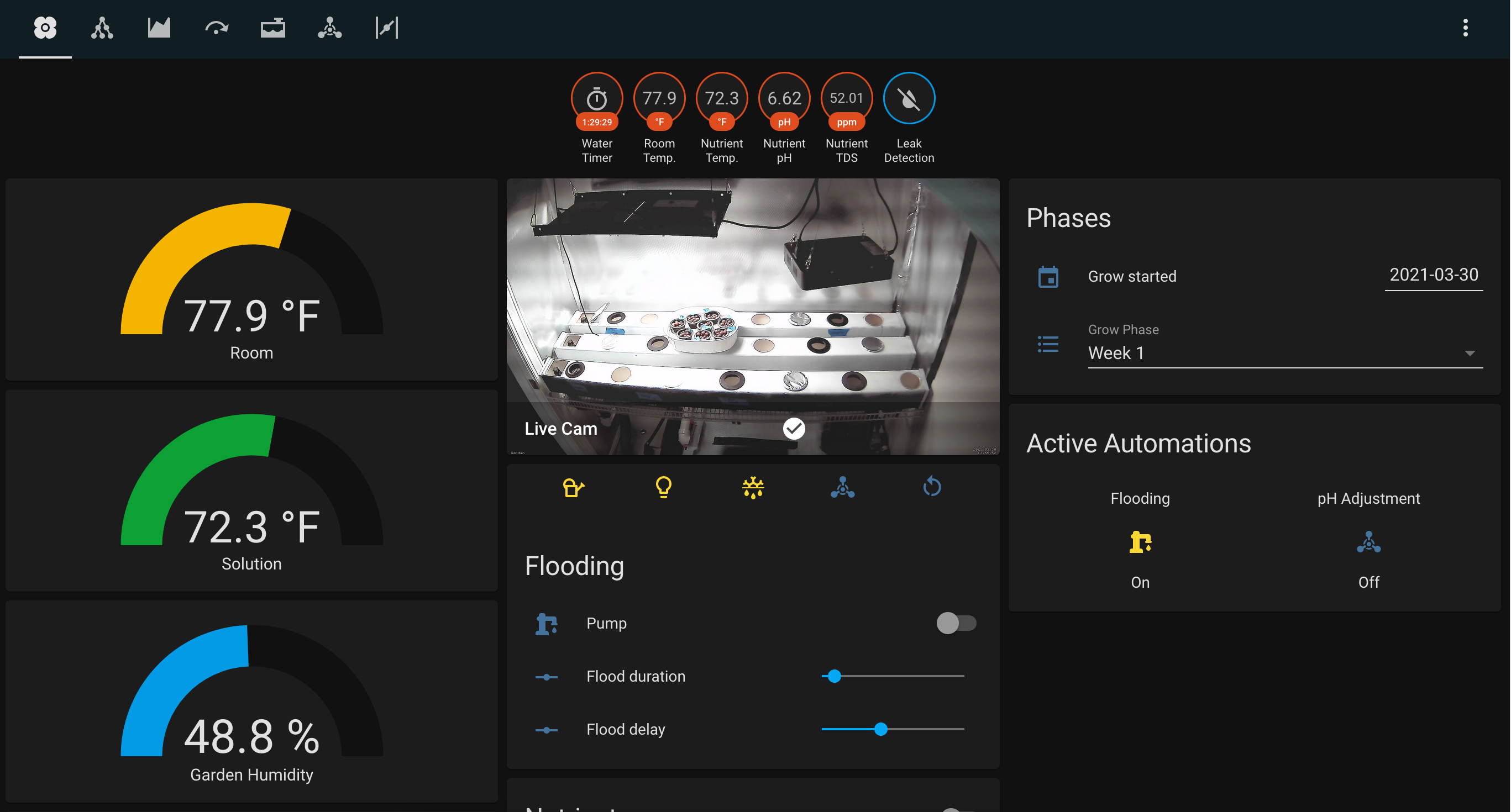The image size is (1511, 812).
Task: Open the Water Timer badge
Action: coord(596,98)
